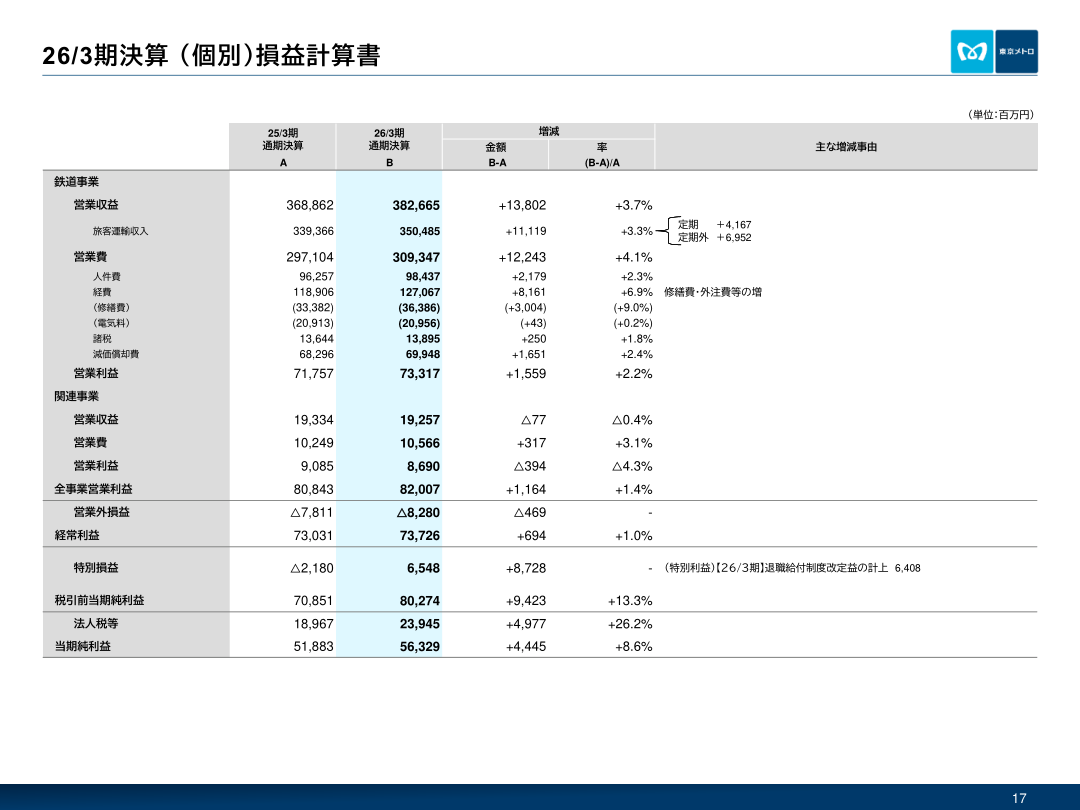Click the 56,329 net income value

(419, 647)
